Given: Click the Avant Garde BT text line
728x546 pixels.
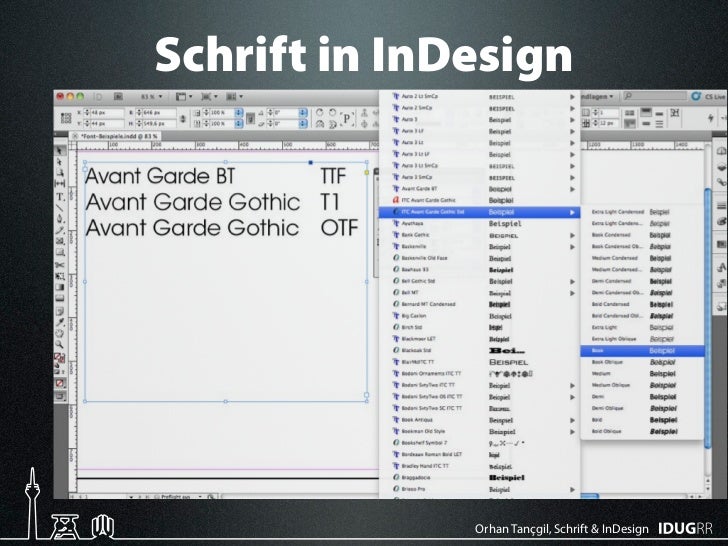Looking at the screenshot, I should (x=160, y=176).
